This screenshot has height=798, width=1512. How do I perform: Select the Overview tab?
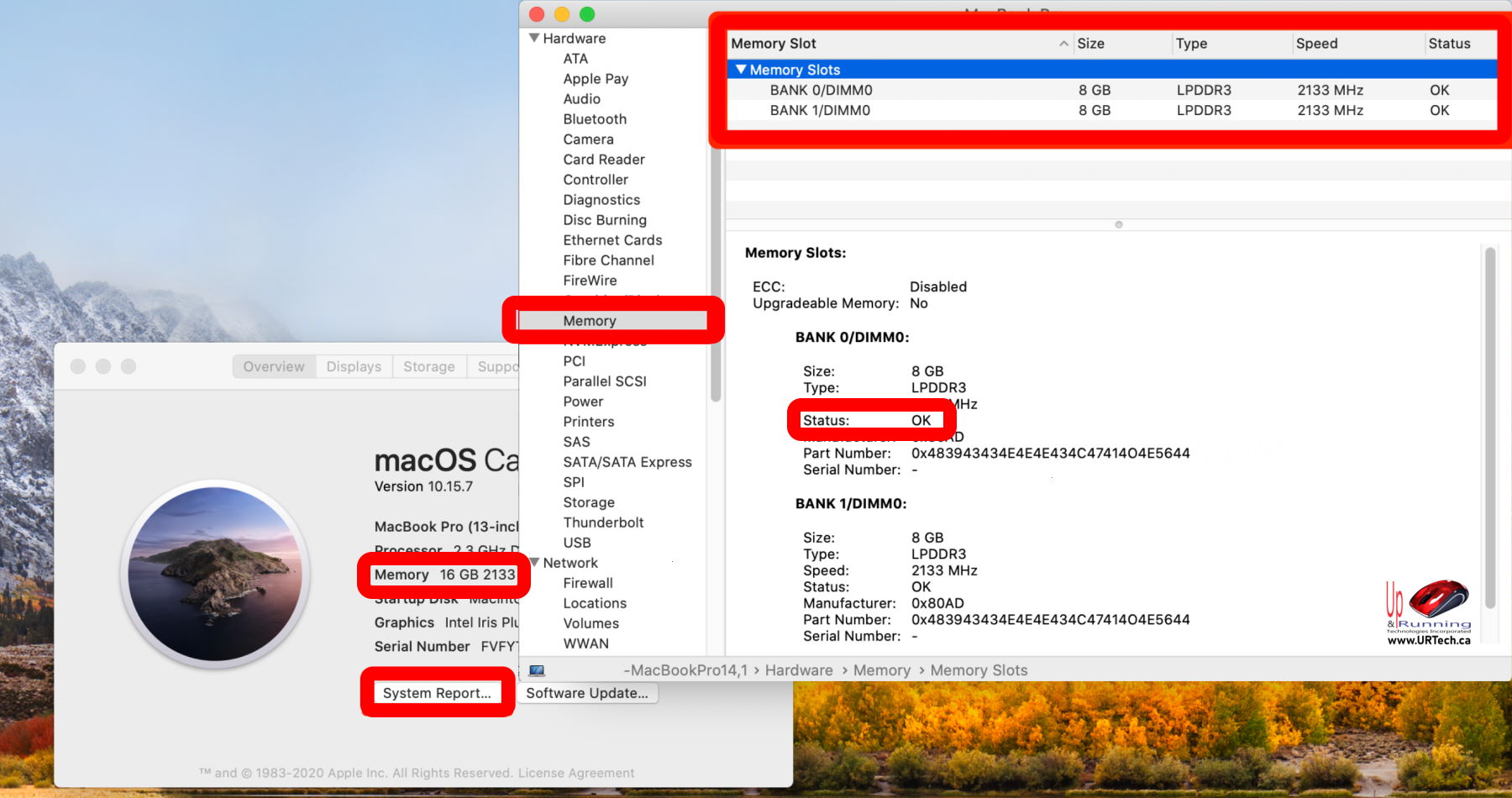click(x=274, y=366)
